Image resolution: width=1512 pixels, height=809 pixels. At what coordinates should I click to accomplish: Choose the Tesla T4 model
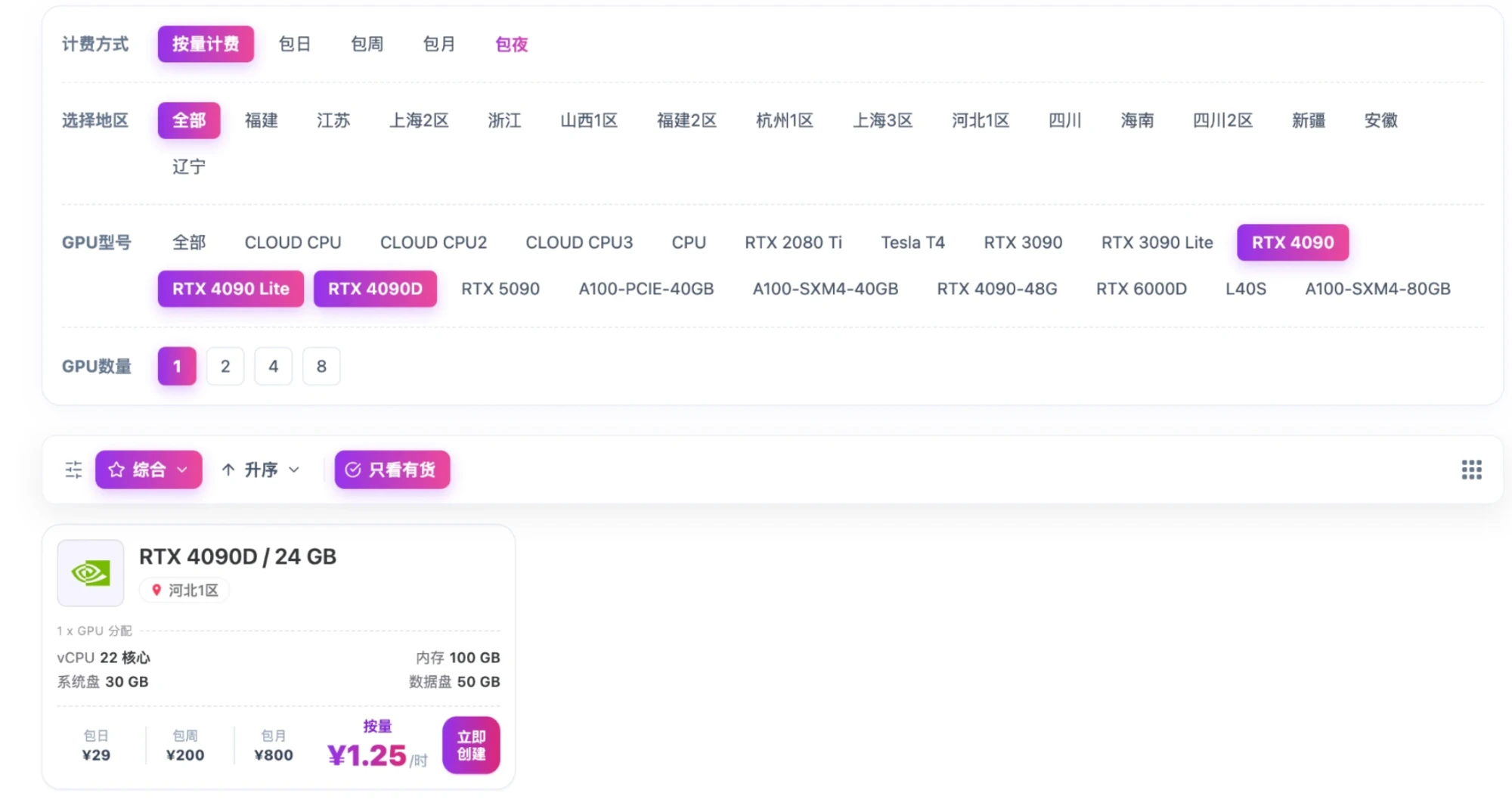coord(912,242)
